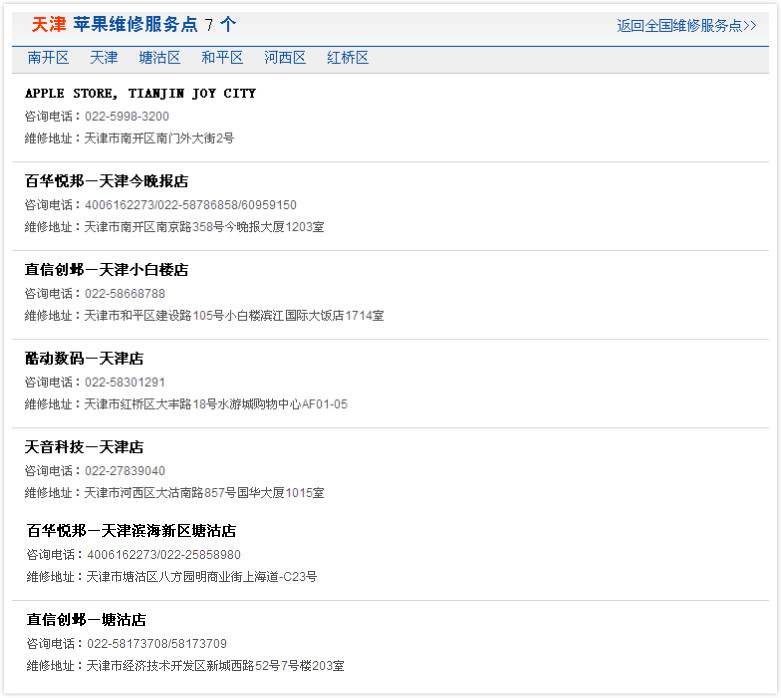
Task: Click phone number 022-5998-3200
Action: pos(127,116)
